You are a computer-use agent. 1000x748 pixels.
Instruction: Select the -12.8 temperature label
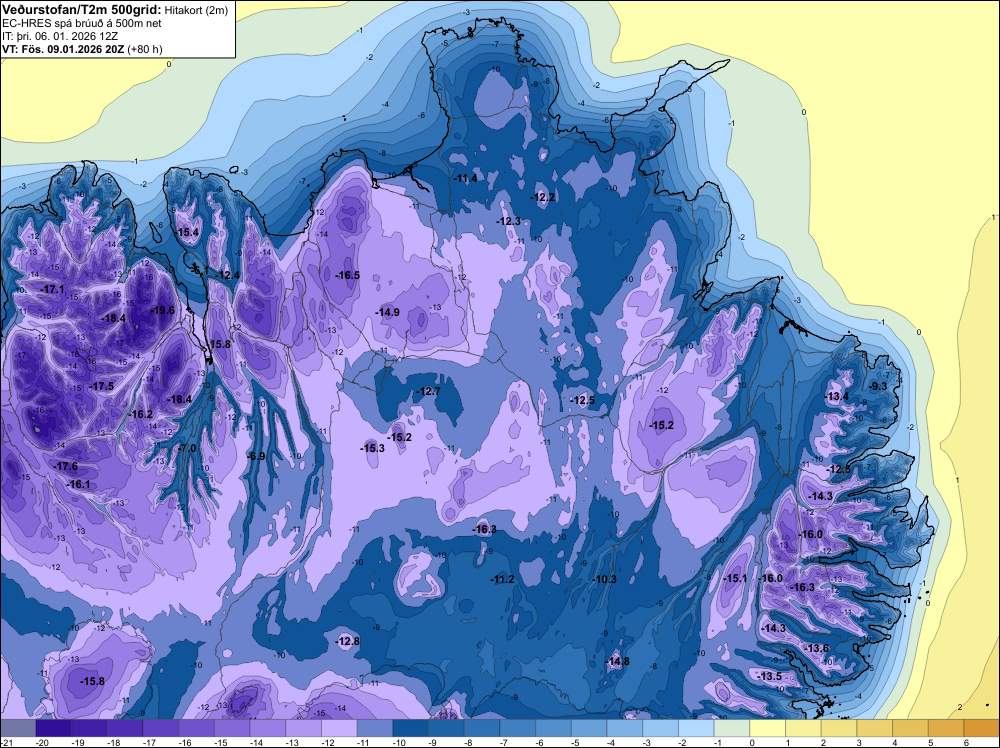coord(348,641)
